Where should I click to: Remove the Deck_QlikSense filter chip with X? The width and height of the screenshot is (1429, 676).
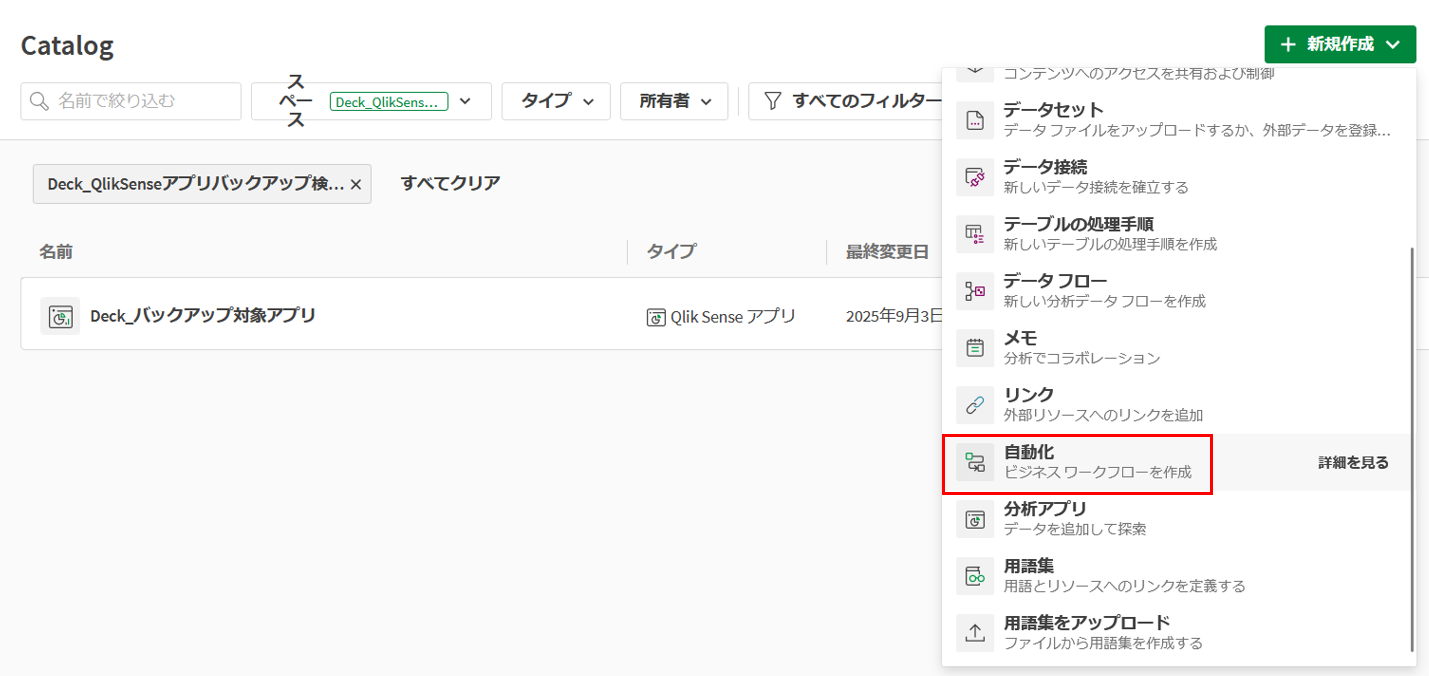355,185
